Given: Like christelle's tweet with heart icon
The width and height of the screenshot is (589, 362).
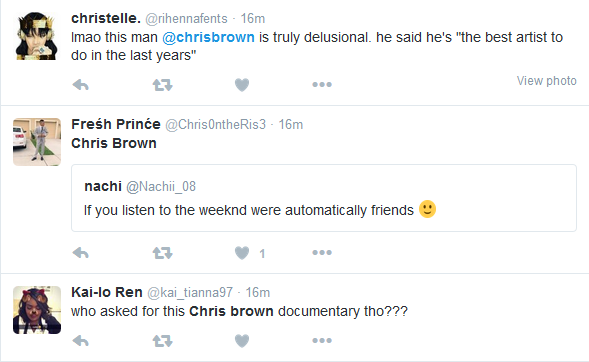Looking at the screenshot, I should 242,85.
